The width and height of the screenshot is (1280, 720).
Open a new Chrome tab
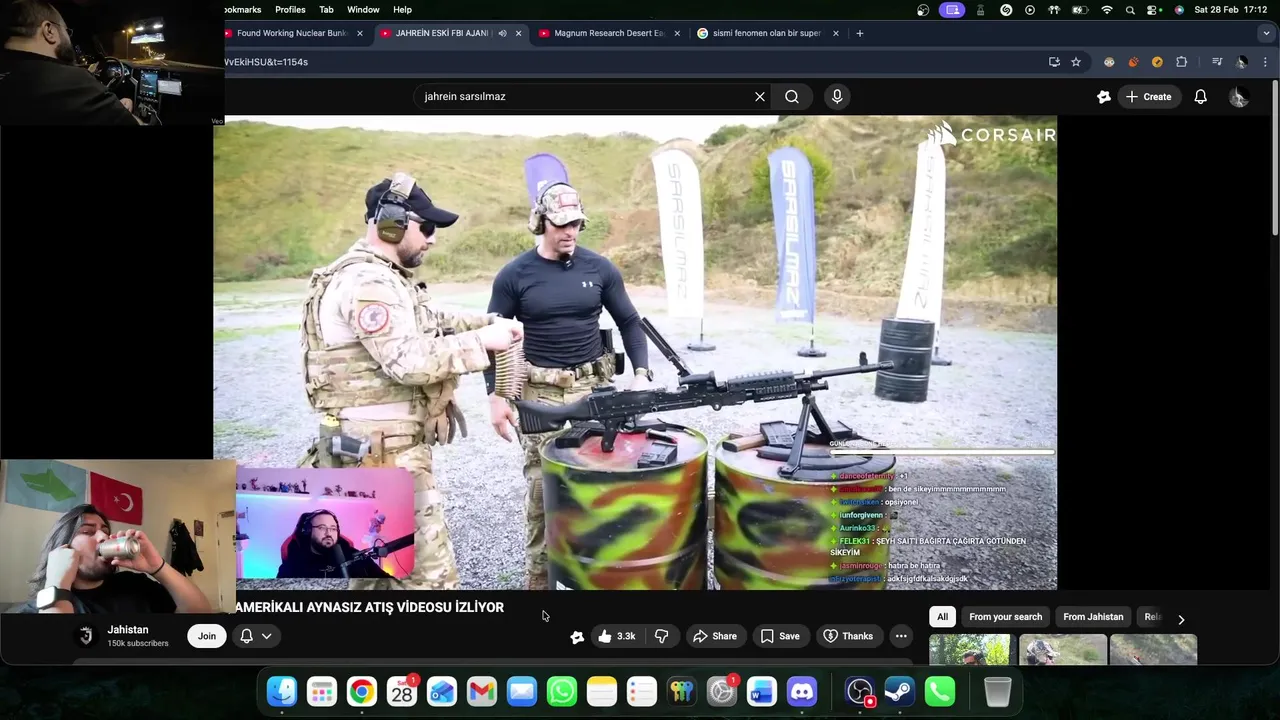[859, 33]
